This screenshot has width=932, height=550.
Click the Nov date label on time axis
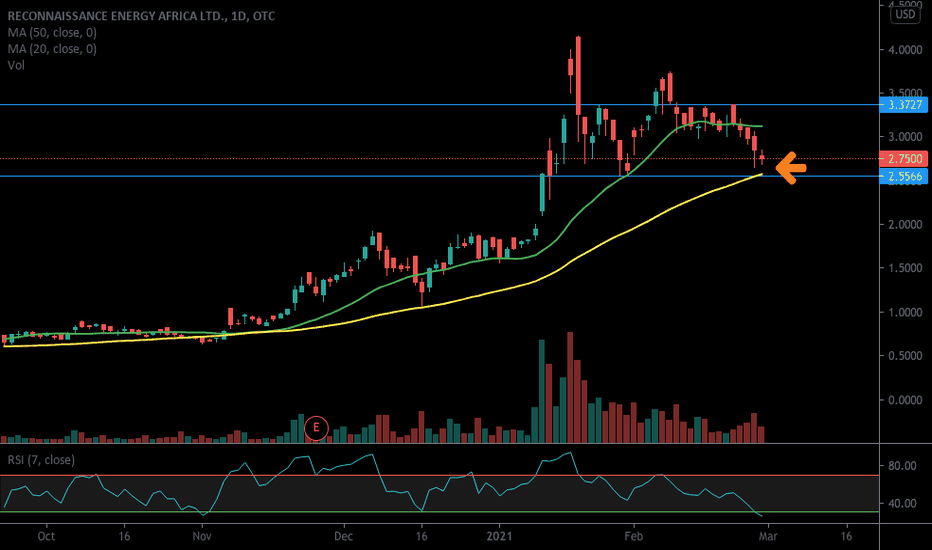pos(202,536)
